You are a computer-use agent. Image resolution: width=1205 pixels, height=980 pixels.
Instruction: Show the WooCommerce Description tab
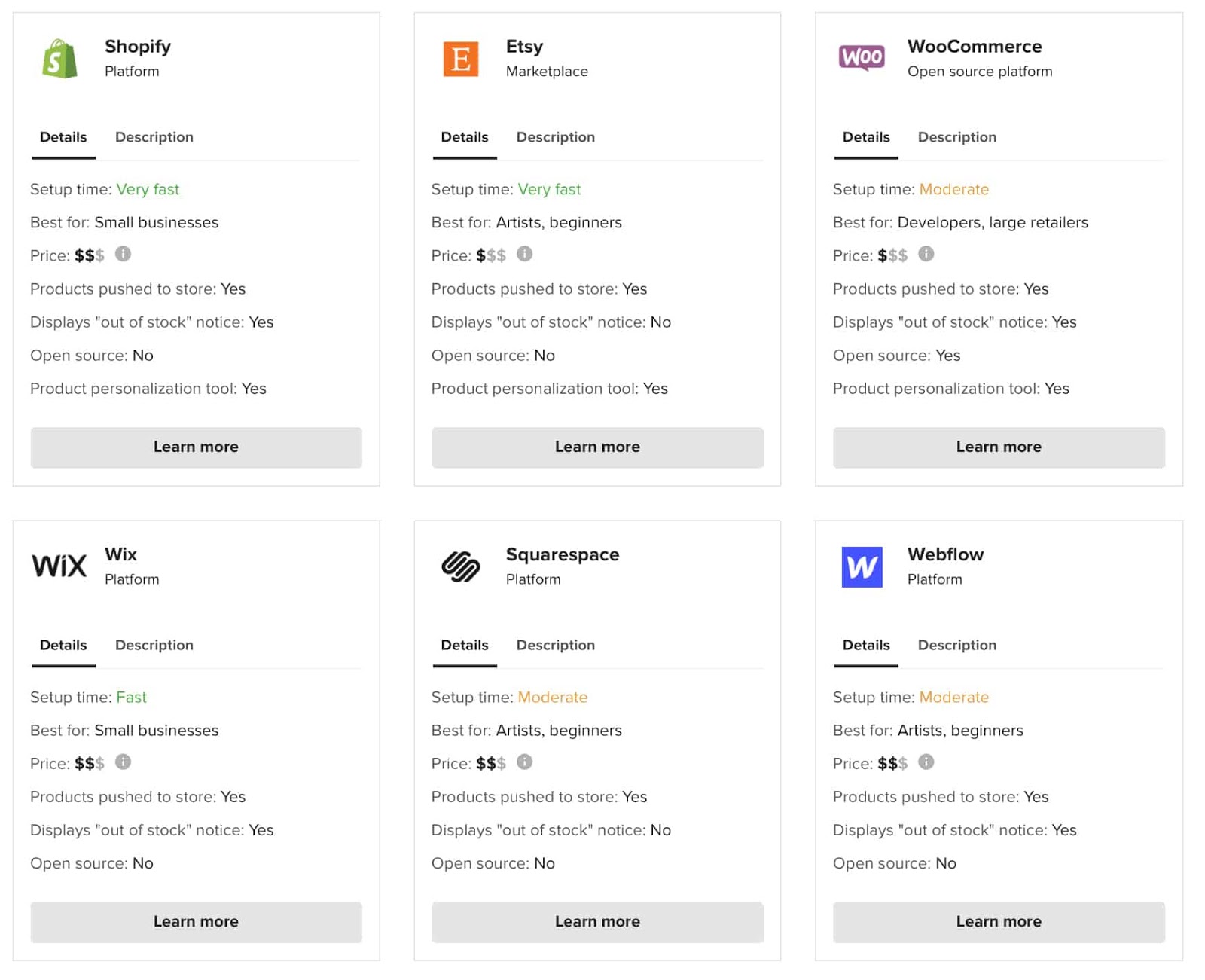(956, 137)
